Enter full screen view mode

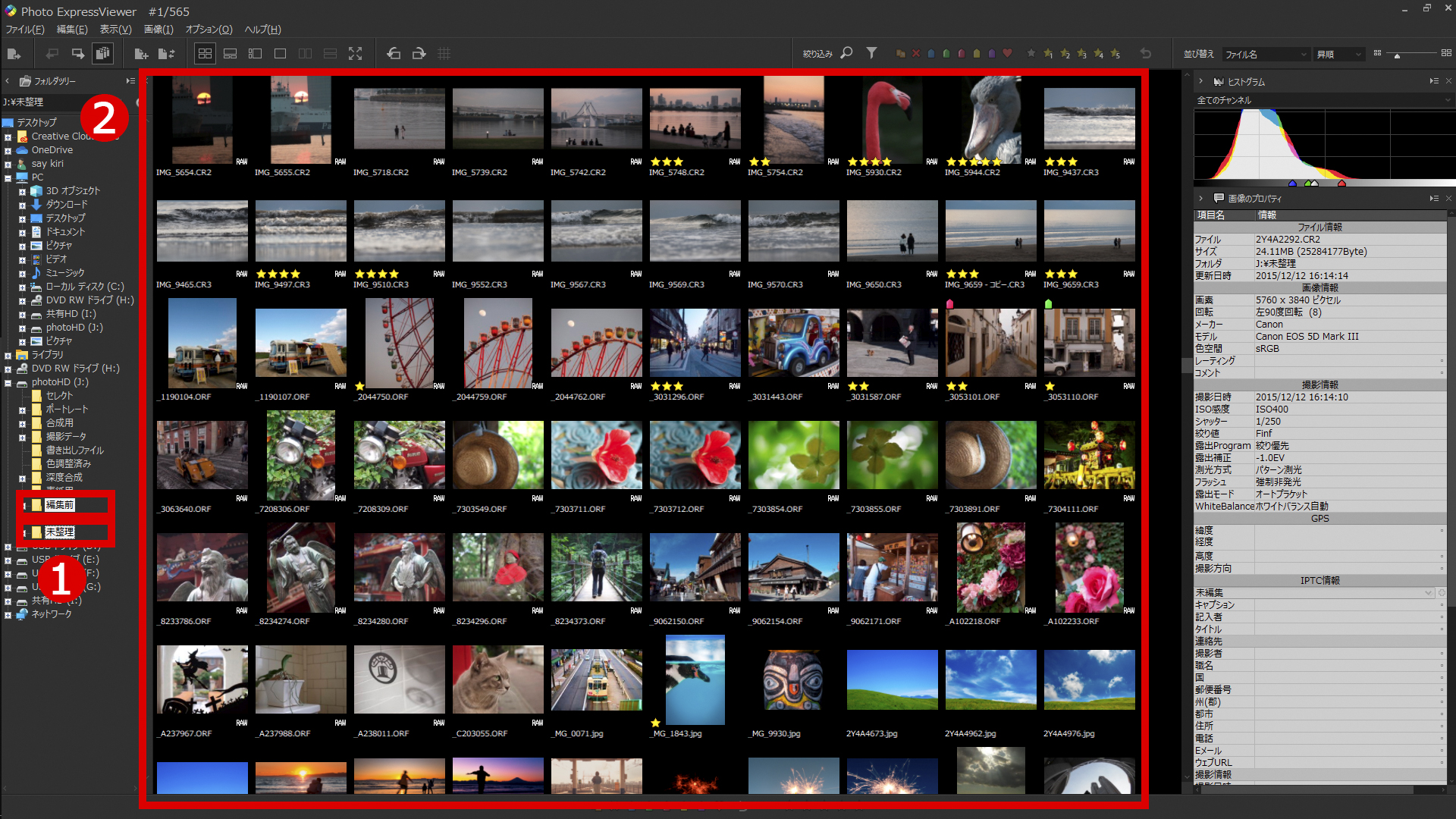click(x=355, y=54)
